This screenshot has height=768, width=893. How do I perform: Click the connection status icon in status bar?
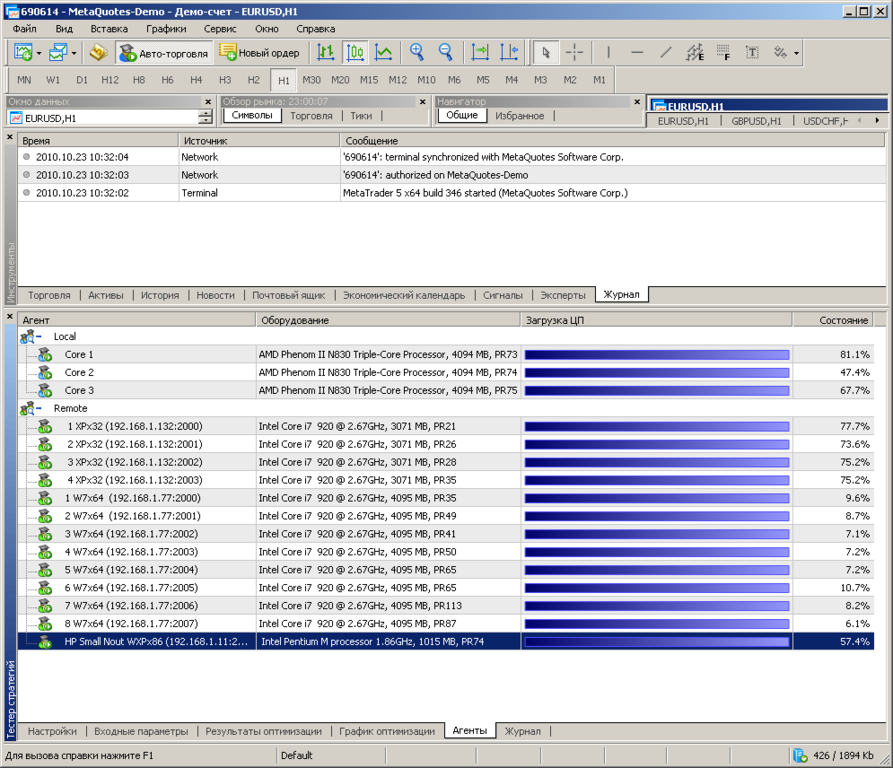click(x=800, y=755)
